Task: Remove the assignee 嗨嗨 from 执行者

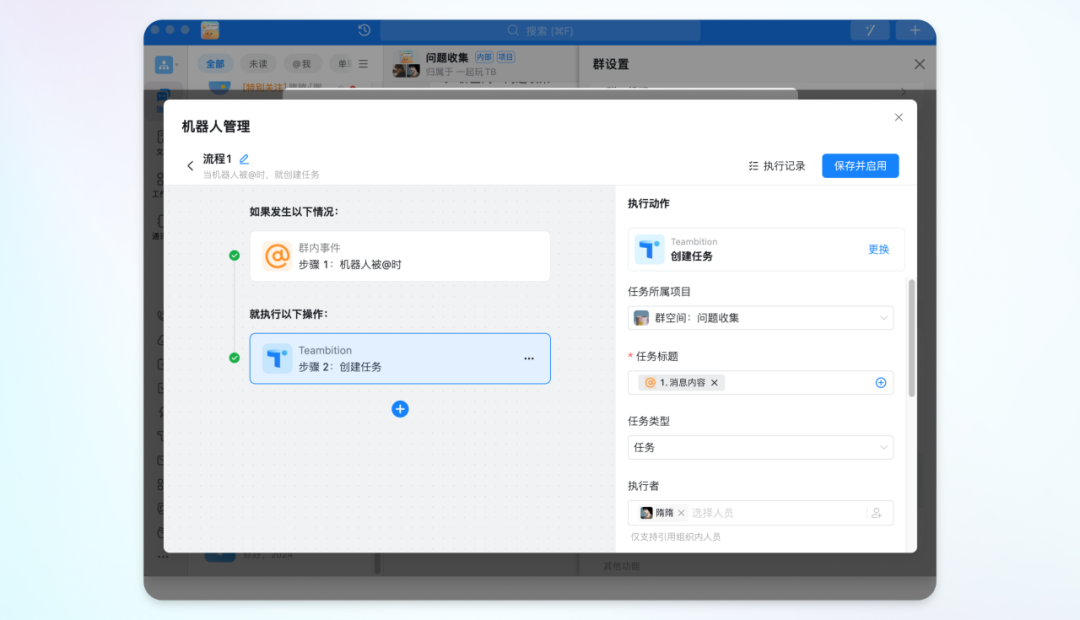Action: pyautogui.click(x=681, y=513)
